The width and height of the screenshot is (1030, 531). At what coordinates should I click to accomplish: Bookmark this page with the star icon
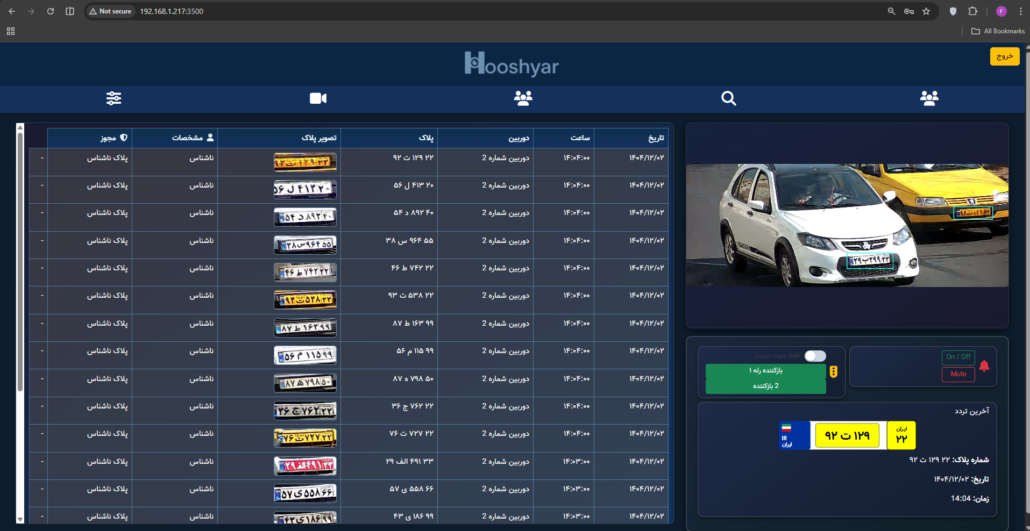926,11
